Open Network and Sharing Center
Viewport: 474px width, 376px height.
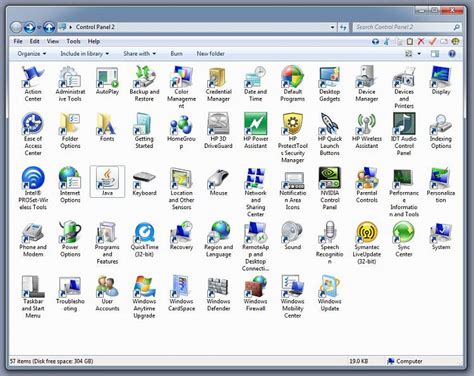coord(255,192)
